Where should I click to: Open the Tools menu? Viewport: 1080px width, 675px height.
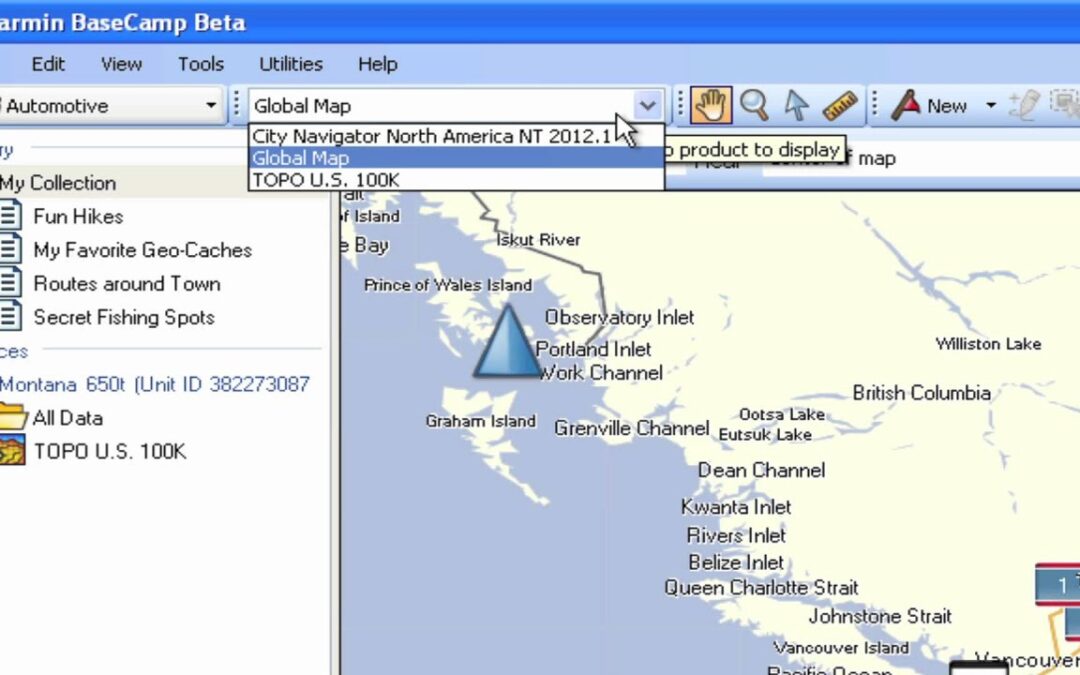[x=201, y=64]
